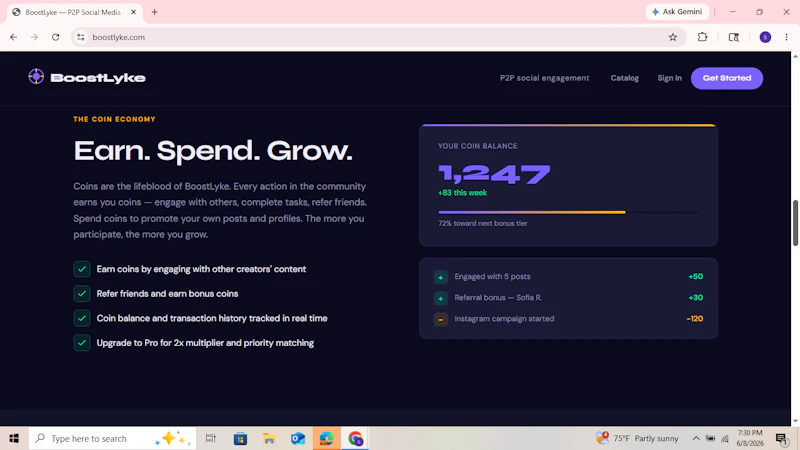Open the notifications center icon
Viewport: 800px width, 450px height.
[x=781, y=438]
